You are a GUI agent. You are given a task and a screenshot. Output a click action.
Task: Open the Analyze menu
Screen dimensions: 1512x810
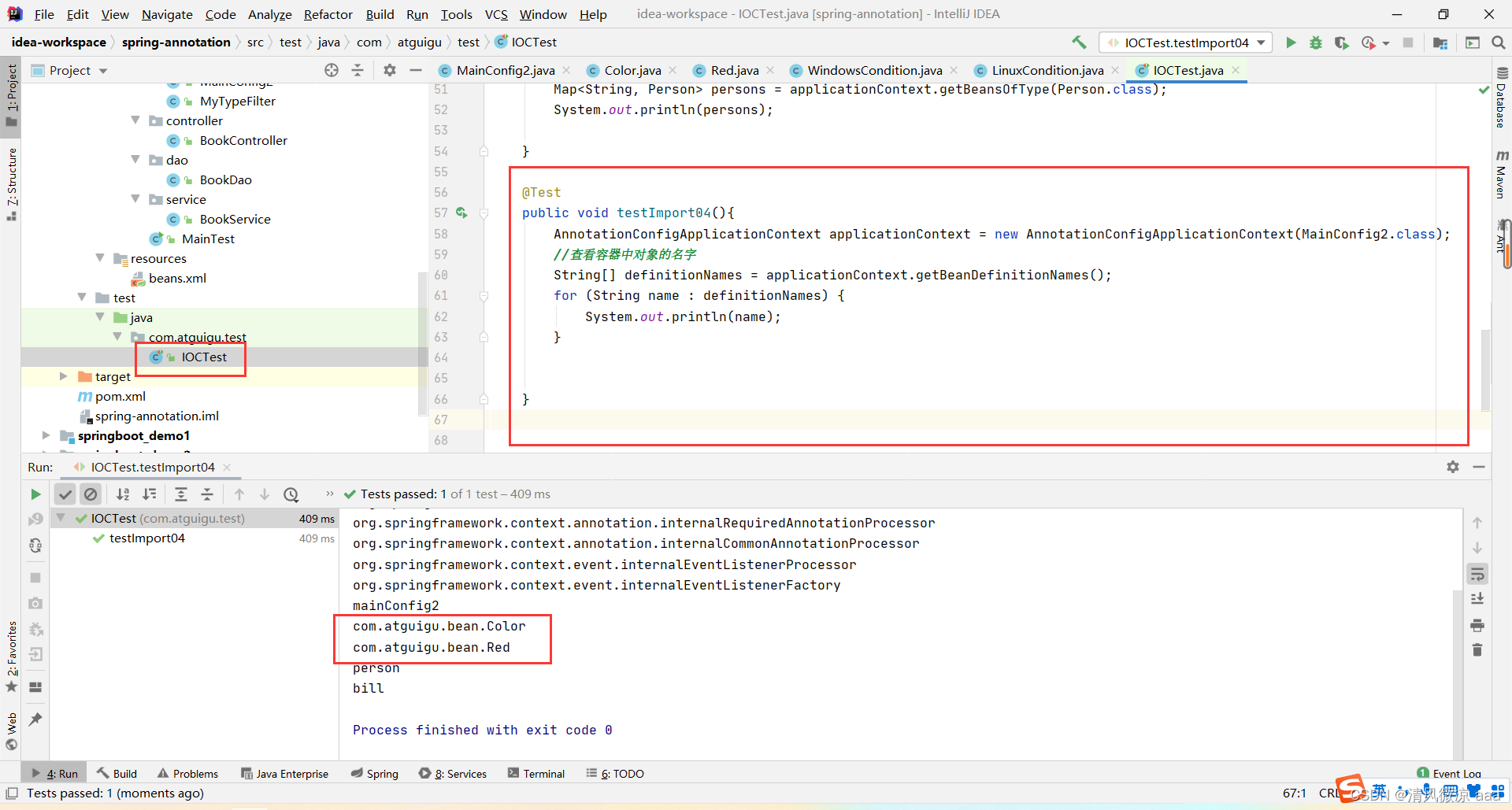(x=269, y=14)
